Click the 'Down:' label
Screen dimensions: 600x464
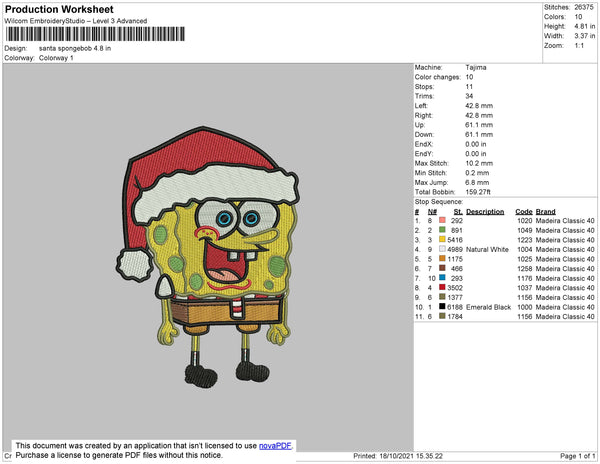point(424,135)
